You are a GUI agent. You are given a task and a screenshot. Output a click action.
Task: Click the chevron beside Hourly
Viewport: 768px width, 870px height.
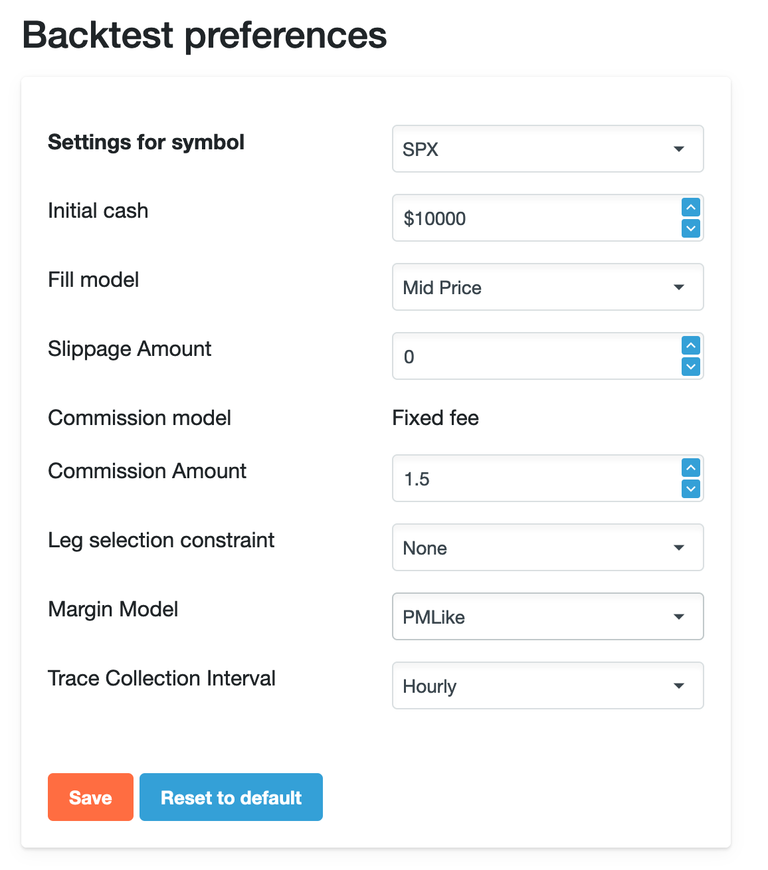pyautogui.click(x=679, y=685)
